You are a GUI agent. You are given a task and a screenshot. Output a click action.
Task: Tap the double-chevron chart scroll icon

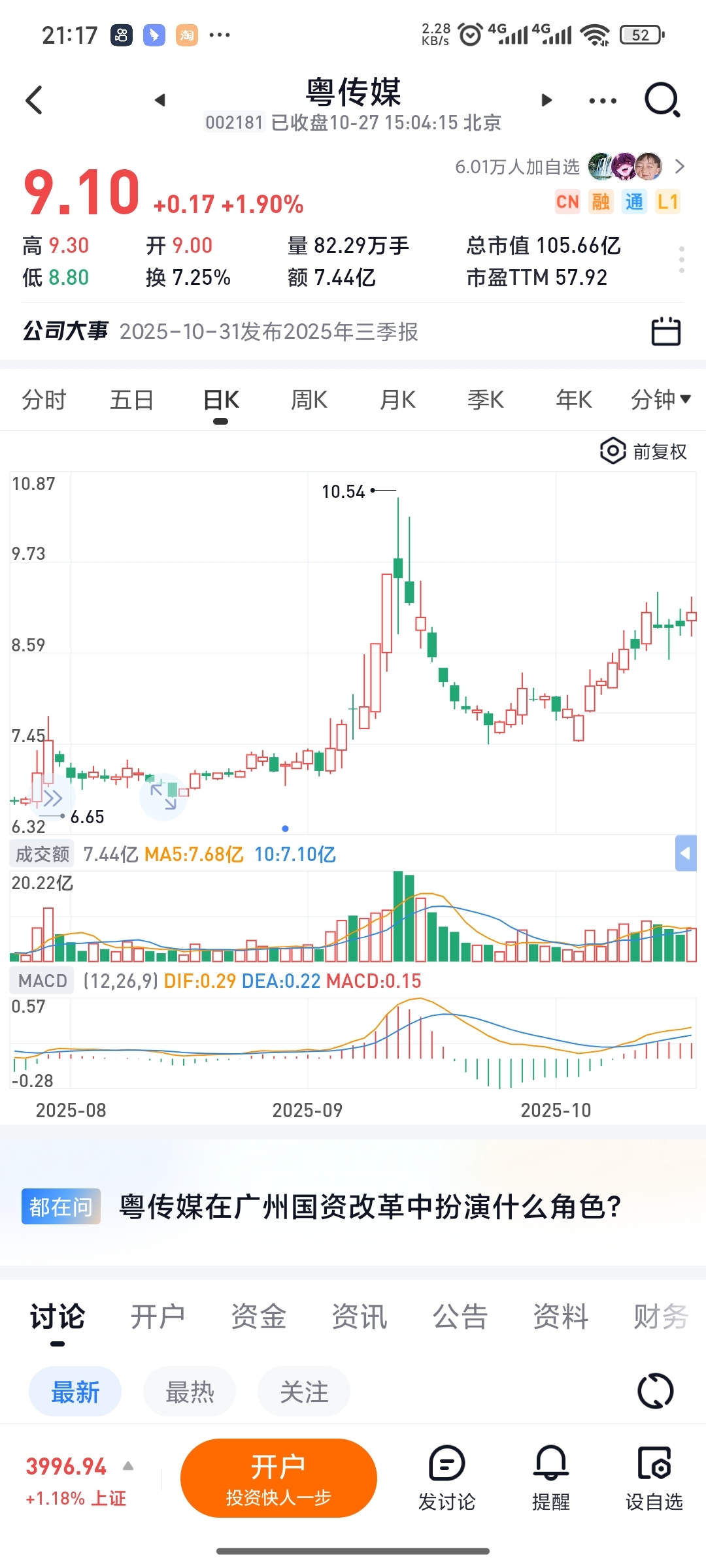click(x=52, y=798)
